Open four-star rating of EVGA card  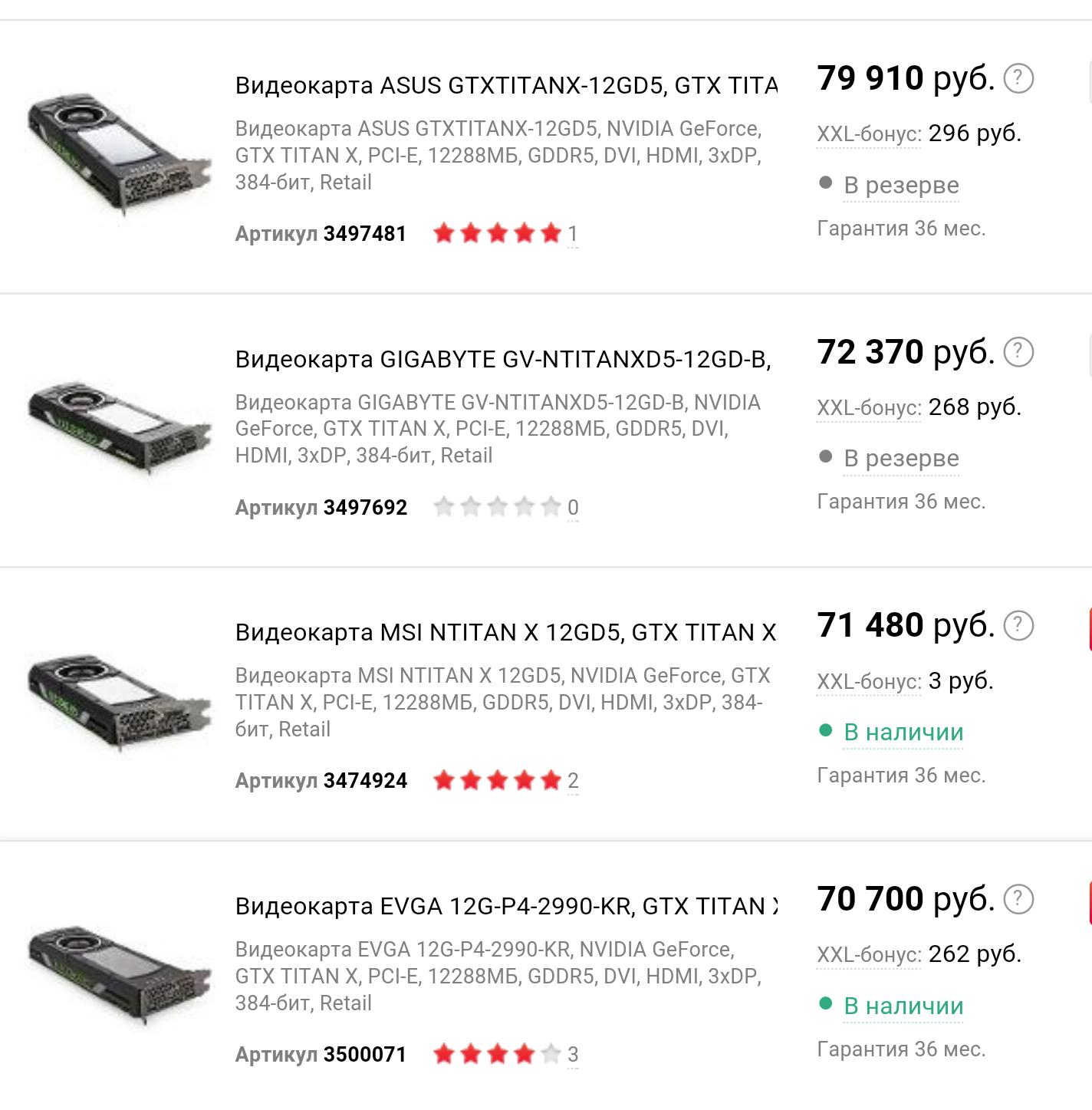pos(498,1054)
